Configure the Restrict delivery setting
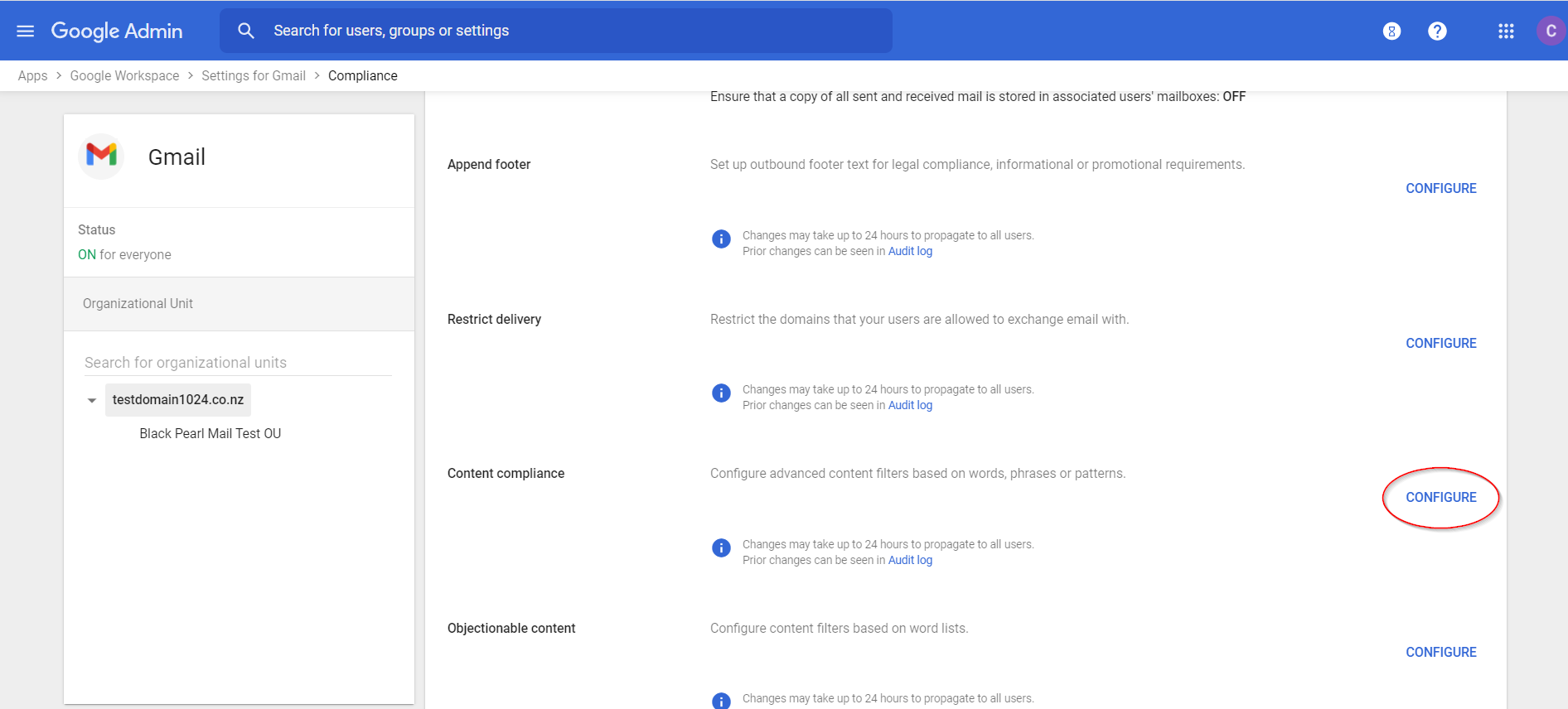Viewport: 1568px width, 709px height. point(1440,343)
